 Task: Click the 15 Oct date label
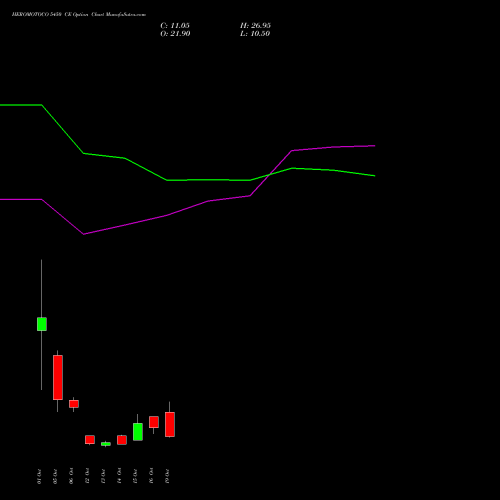point(135,476)
